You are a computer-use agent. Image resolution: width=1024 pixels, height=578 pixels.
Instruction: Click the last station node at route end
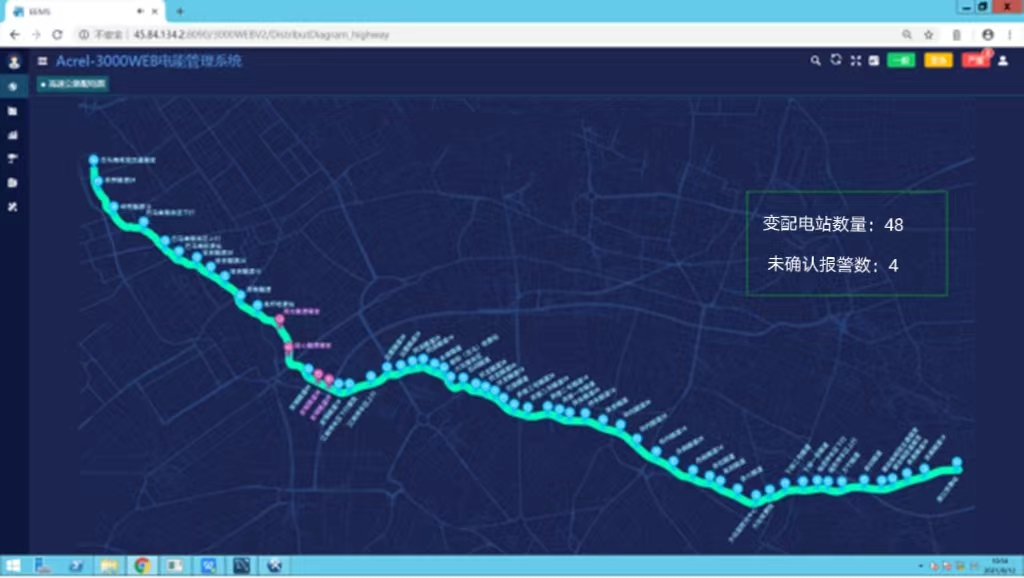pyautogui.click(x=957, y=462)
